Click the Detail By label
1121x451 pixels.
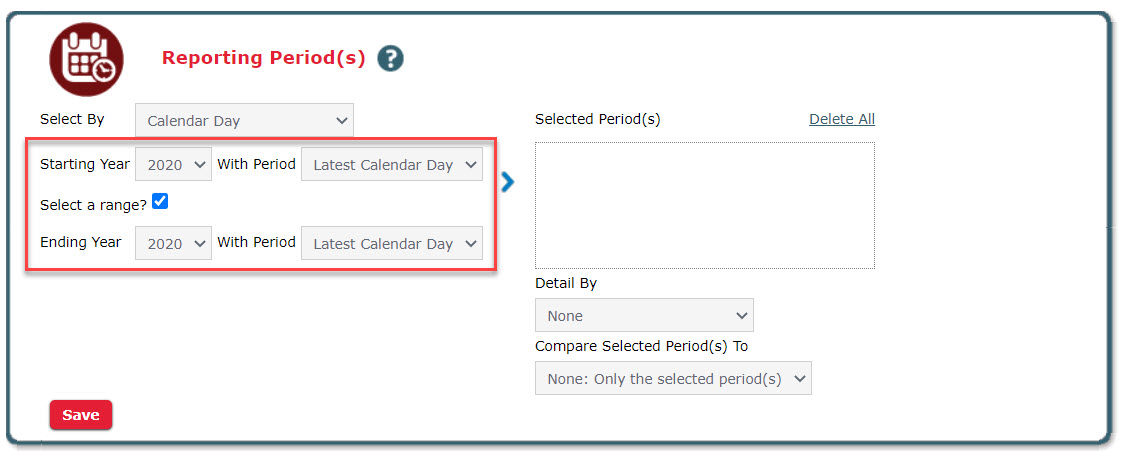[x=565, y=283]
